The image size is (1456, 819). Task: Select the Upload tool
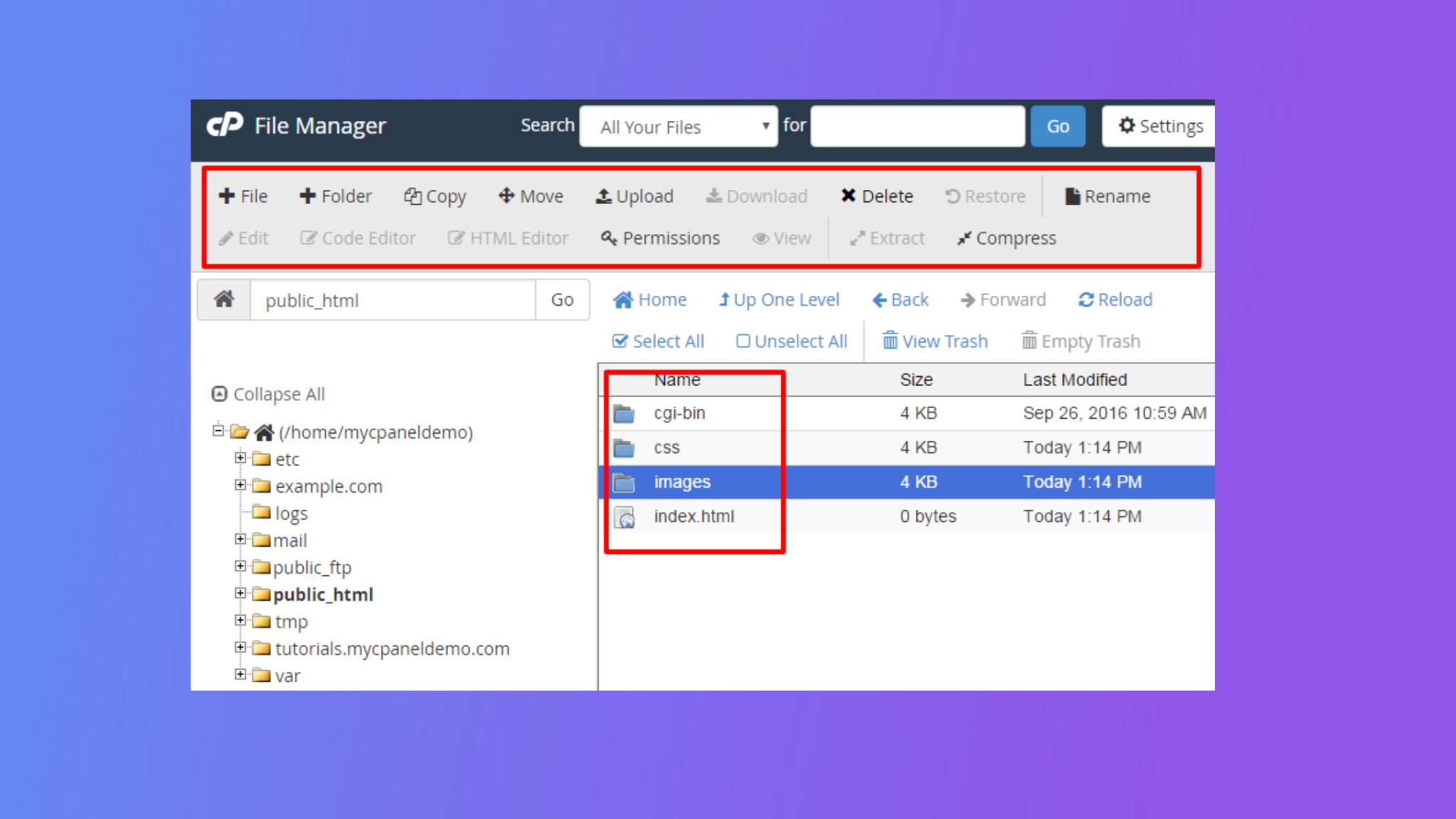coord(633,196)
